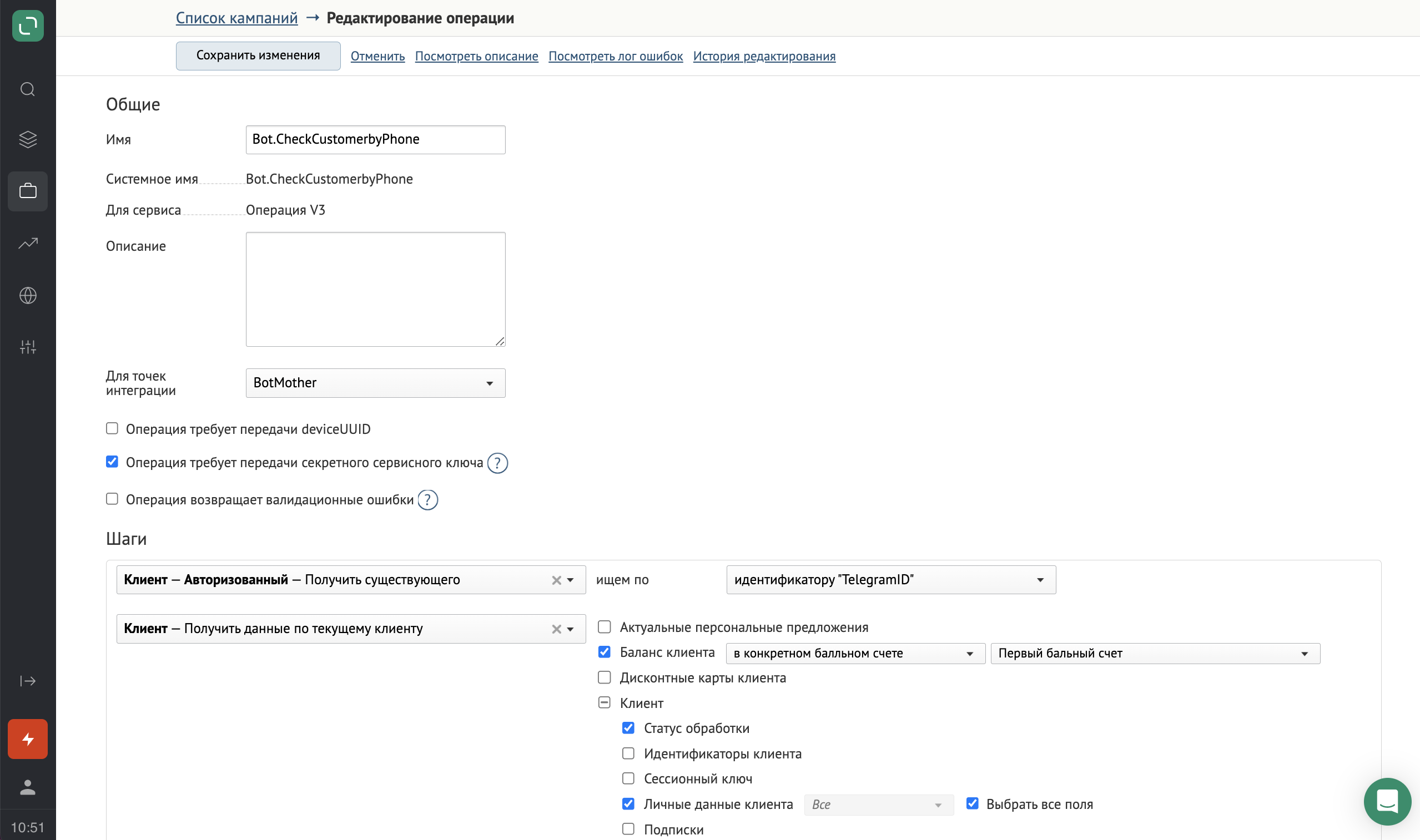Viewport: 1420px width, 840px height.
Task: Uncheck 'Баланс клиента' checkbox
Action: coord(605,652)
